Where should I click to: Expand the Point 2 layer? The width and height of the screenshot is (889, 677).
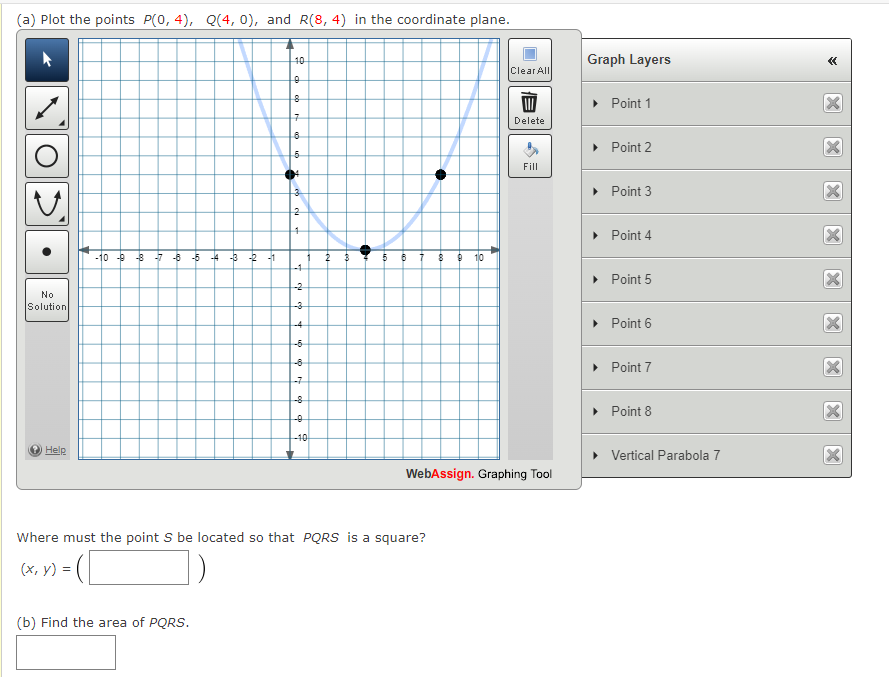tap(595, 147)
